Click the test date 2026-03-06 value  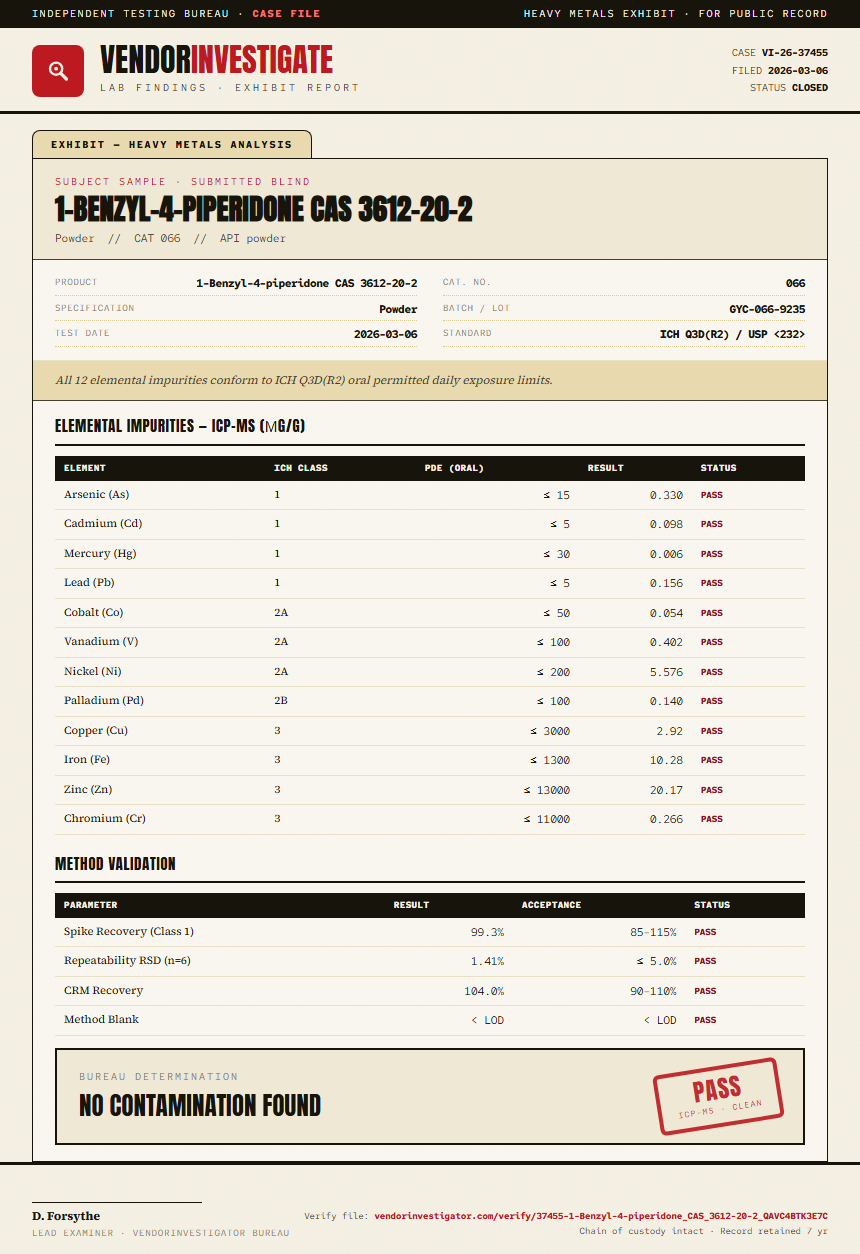386,334
